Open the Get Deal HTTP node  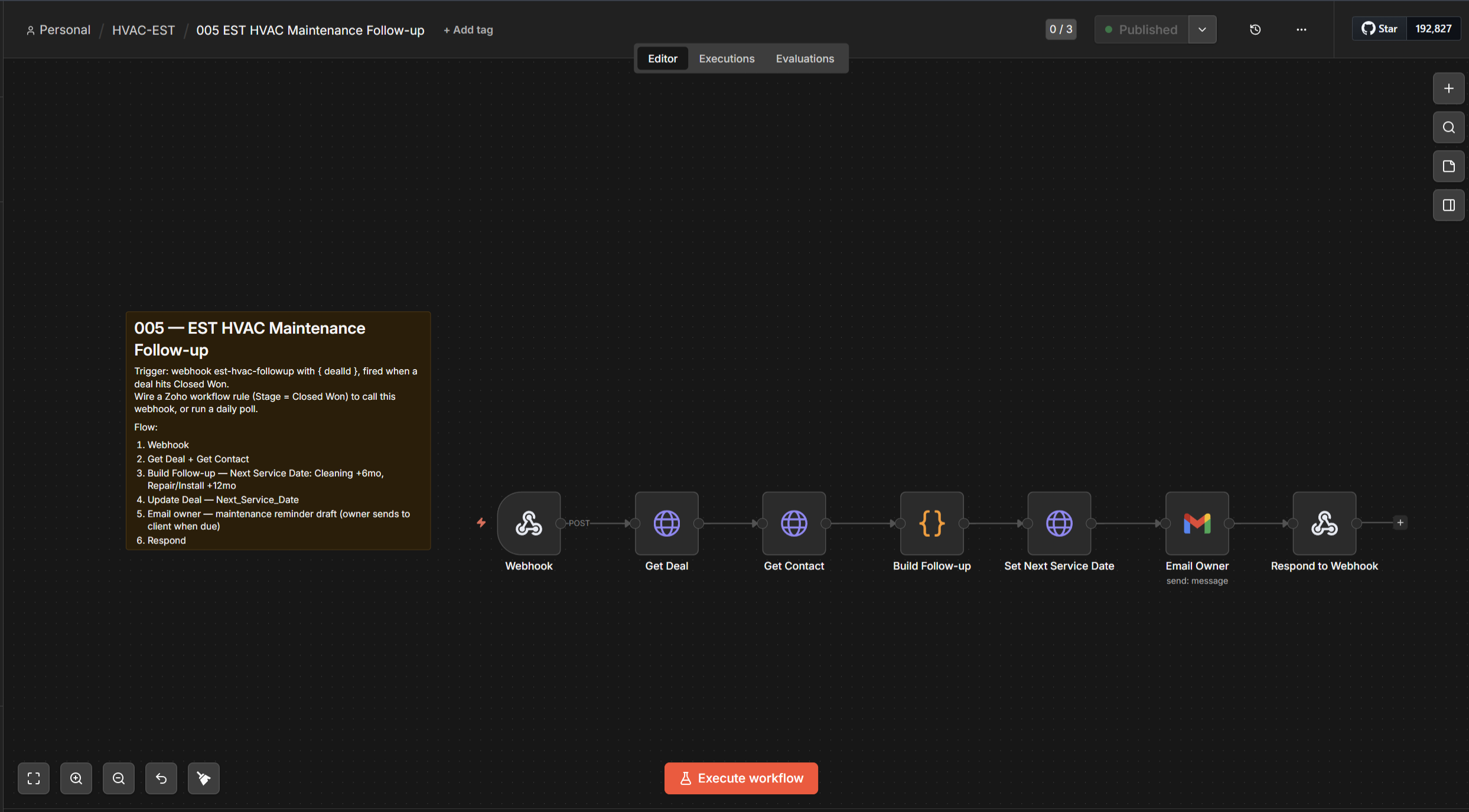tap(666, 523)
